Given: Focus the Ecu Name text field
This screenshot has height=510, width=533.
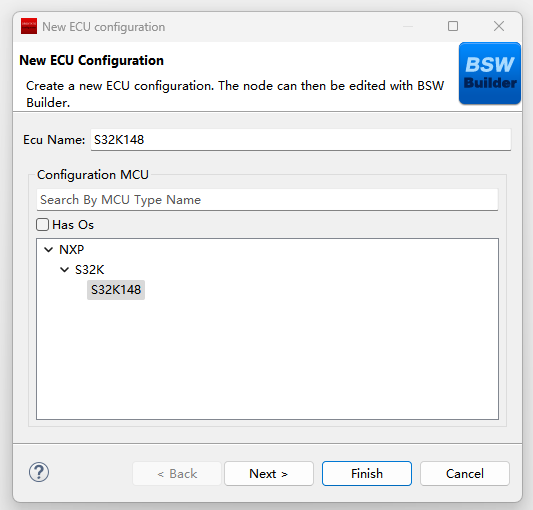Looking at the screenshot, I should click(301, 140).
